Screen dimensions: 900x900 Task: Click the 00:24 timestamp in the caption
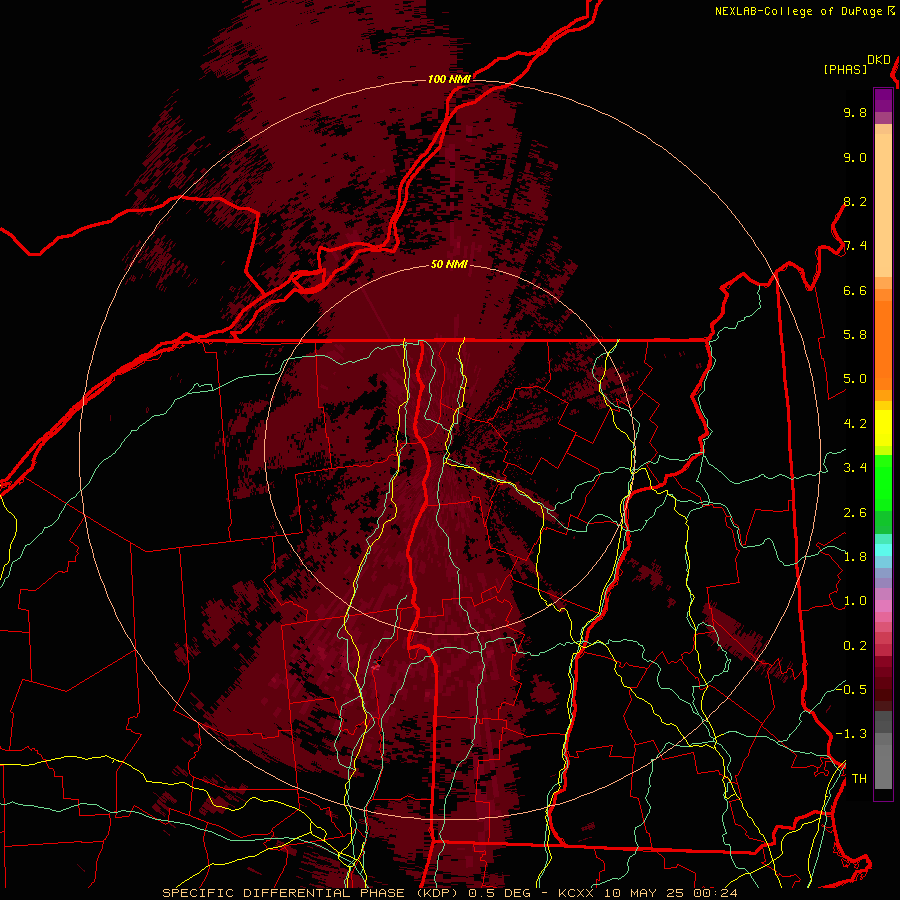click(x=715, y=893)
